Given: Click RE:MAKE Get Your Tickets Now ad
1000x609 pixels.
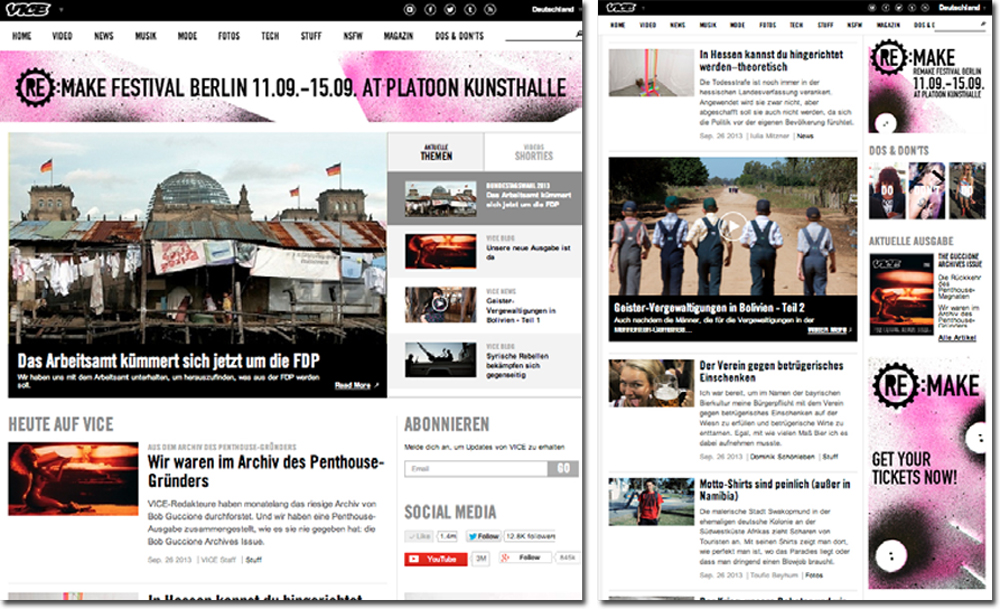Looking at the screenshot, I should tap(927, 473).
